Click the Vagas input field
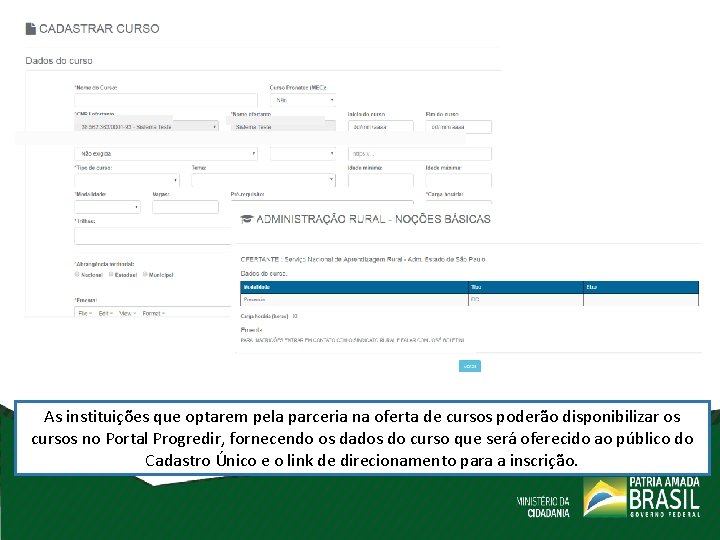The image size is (720, 540). tap(186, 207)
